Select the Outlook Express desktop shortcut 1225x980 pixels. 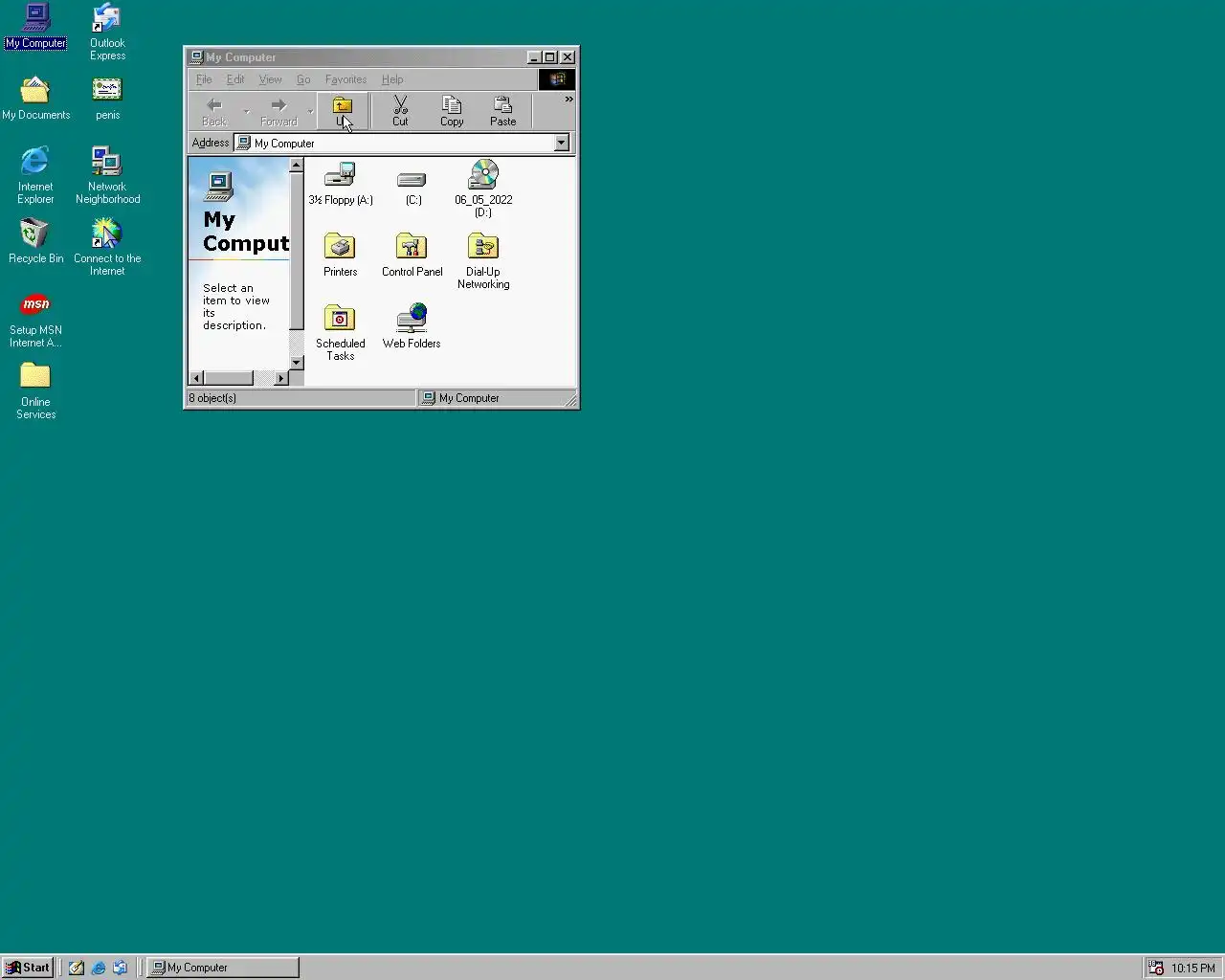[x=107, y=33]
